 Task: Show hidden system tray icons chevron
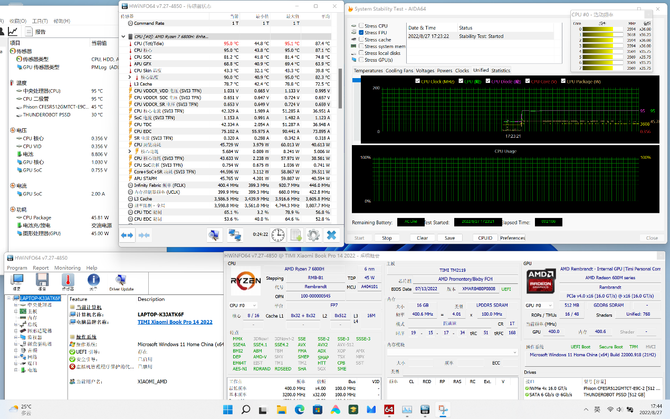coord(586,410)
